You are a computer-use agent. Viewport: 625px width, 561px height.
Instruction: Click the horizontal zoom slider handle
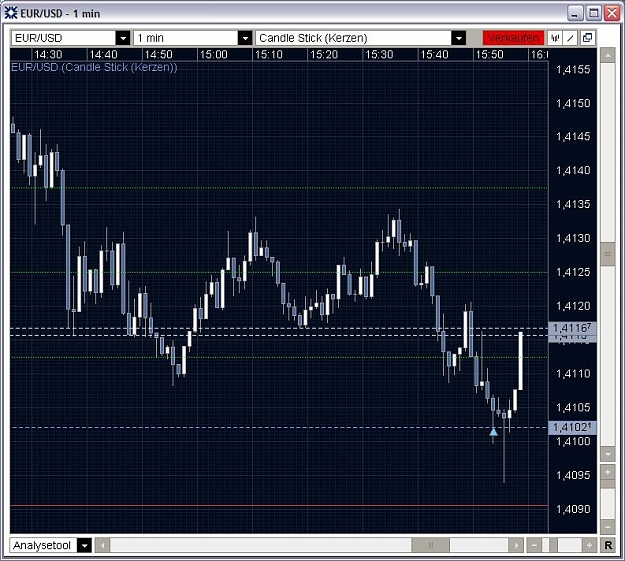553,545
